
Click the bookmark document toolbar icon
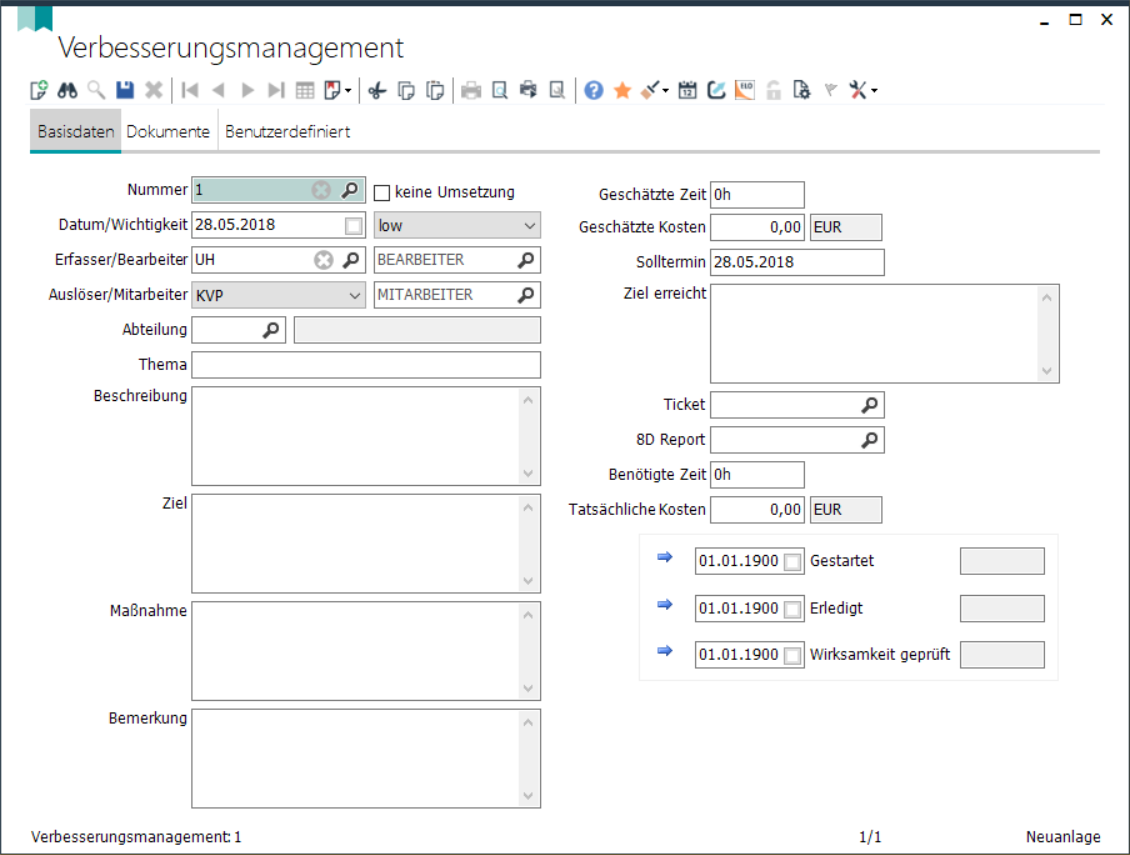tap(332, 90)
